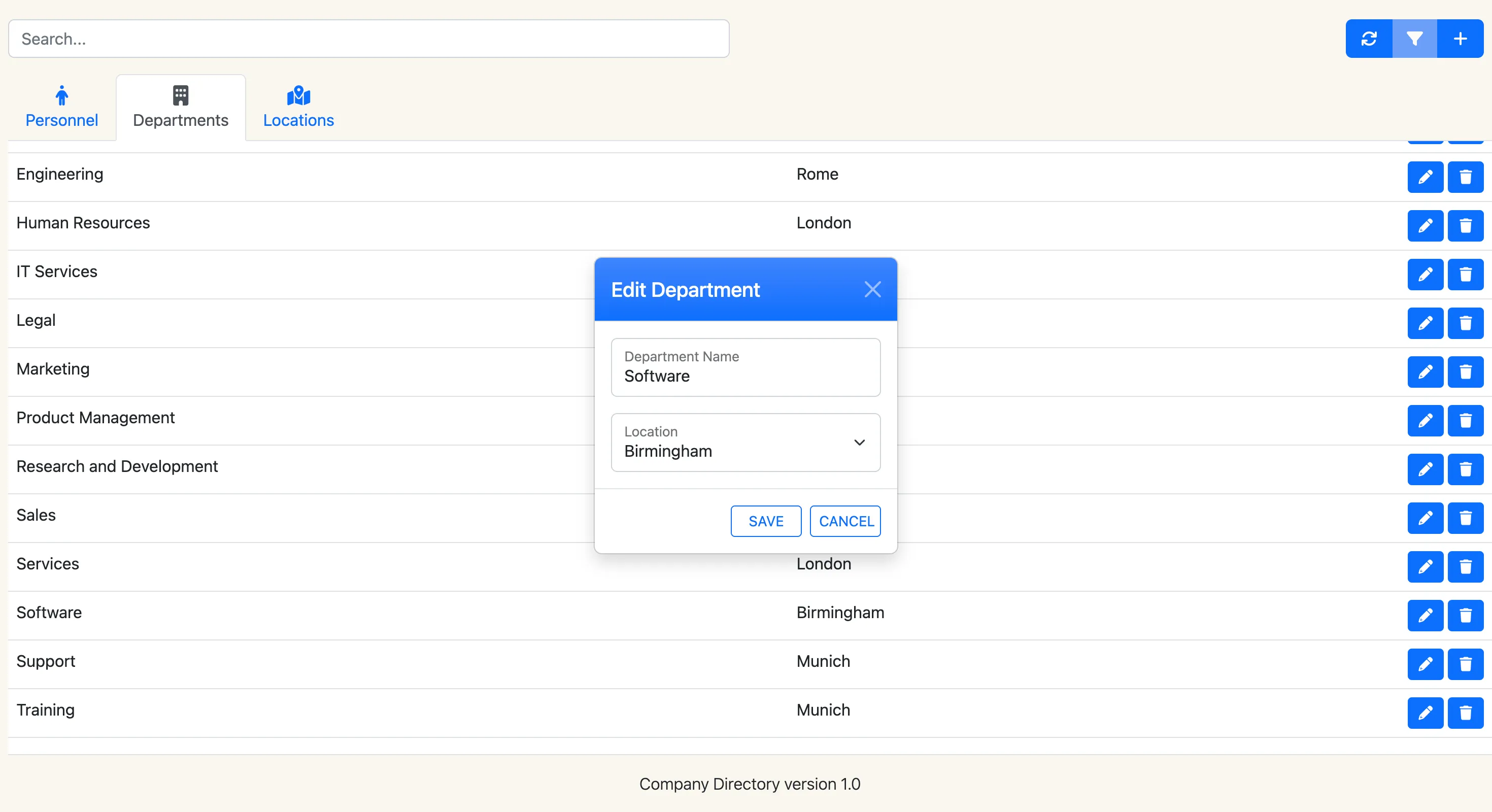This screenshot has height=812, width=1492.
Task: Click the plus add button
Action: pos(1460,39)
